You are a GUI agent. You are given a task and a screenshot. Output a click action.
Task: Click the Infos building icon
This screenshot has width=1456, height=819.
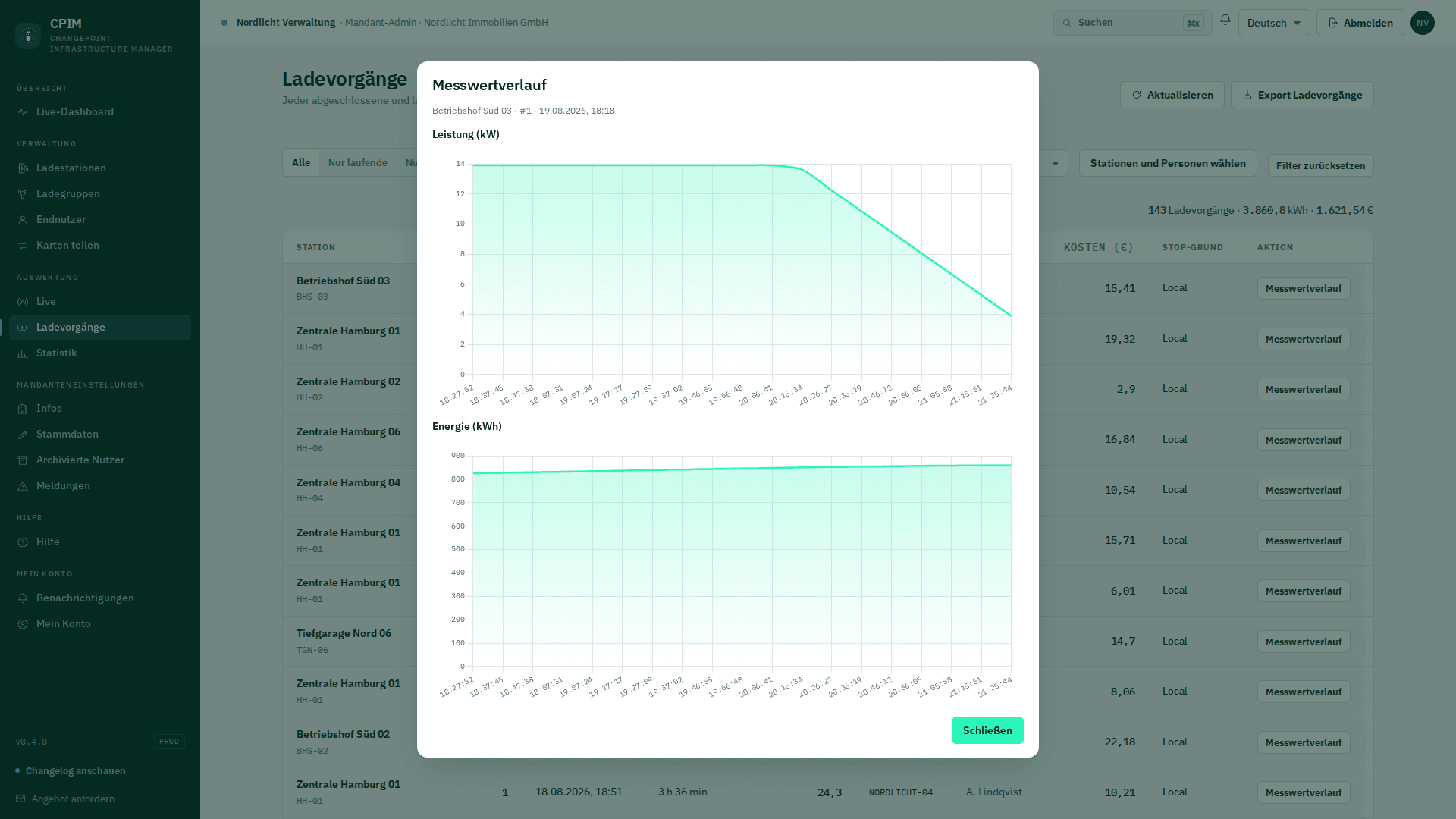coord(23,409)
